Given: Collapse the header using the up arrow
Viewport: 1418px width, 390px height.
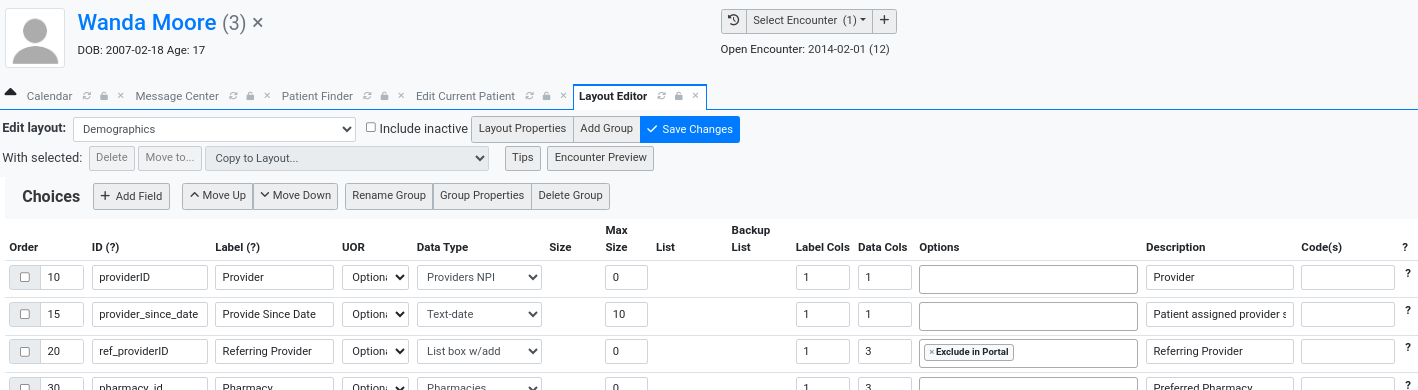Looking at the screenshot, I should [11, 92].
